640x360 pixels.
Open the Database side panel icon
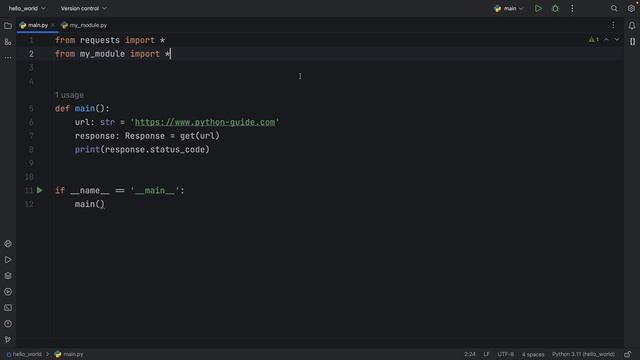(632, 41)
